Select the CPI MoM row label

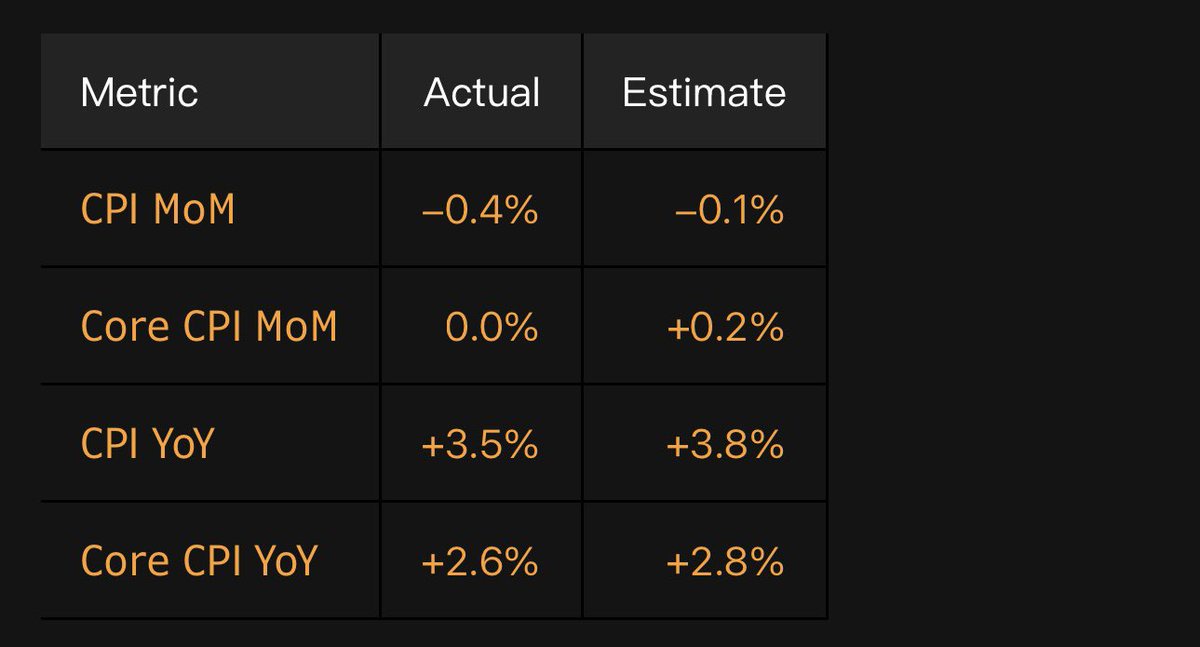tap(158, 210)
